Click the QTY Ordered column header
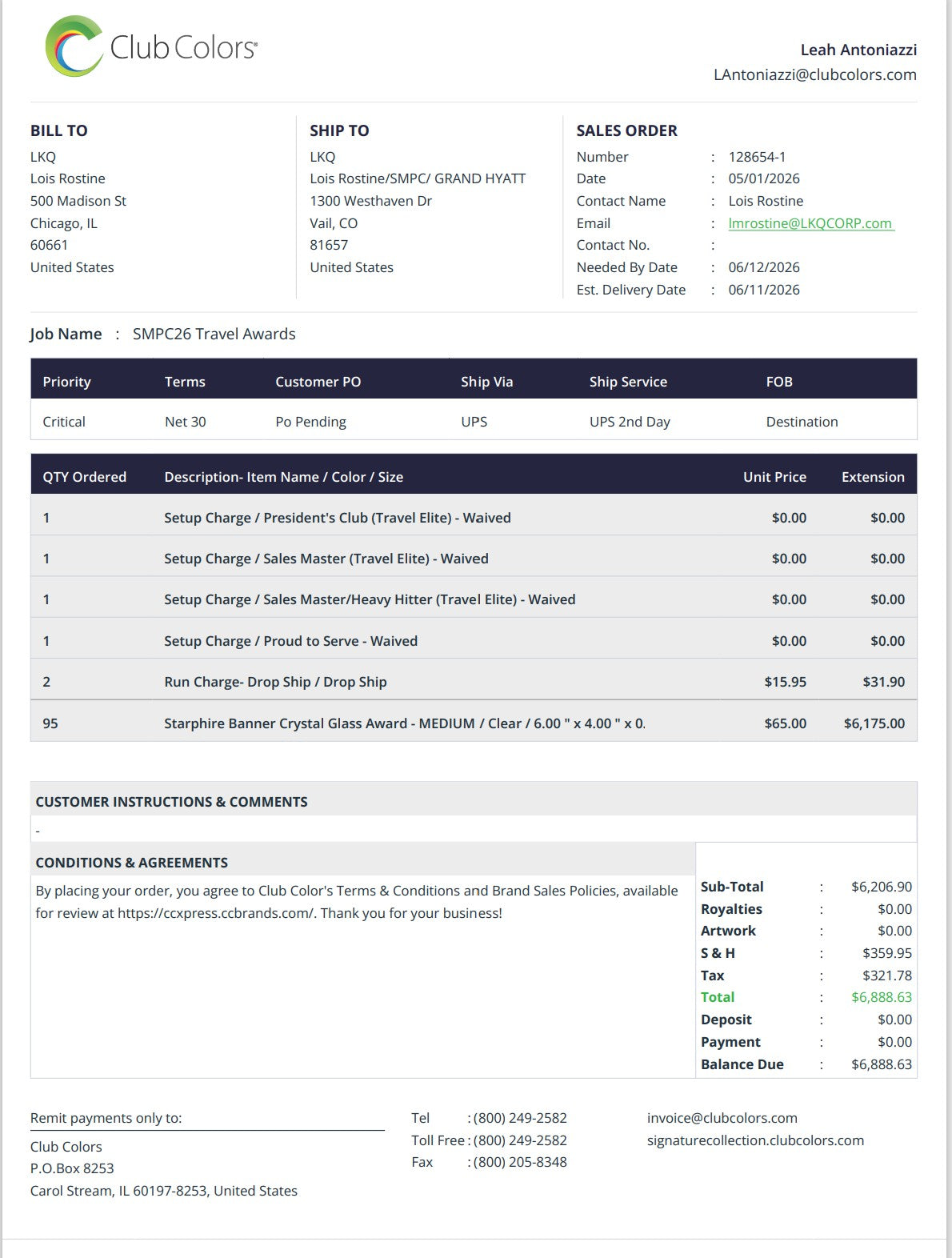 click(x=84, y=477)
